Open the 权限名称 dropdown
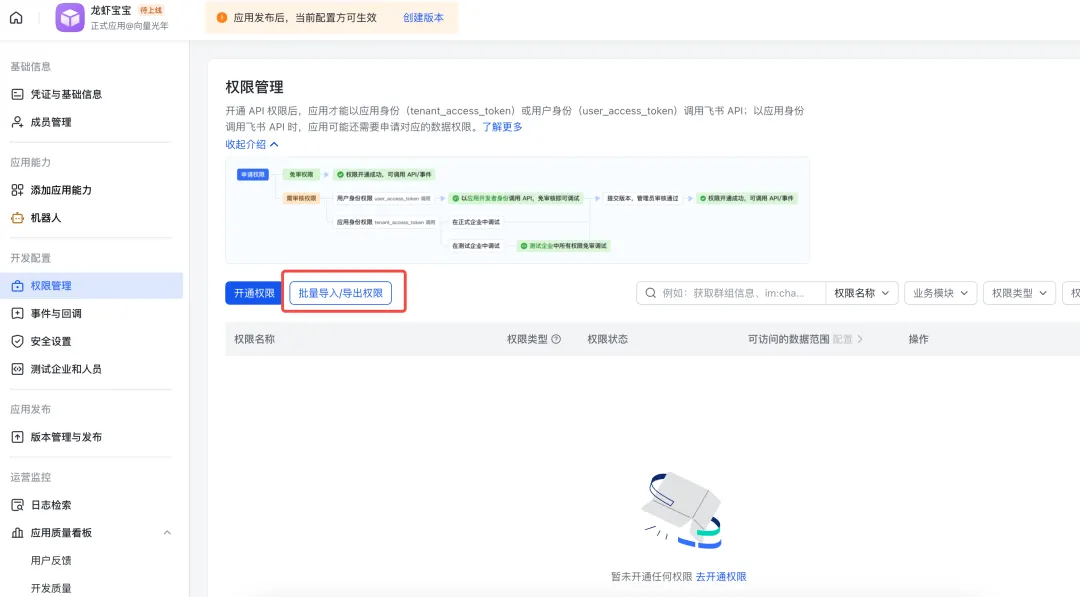 [x=861, y=293]
